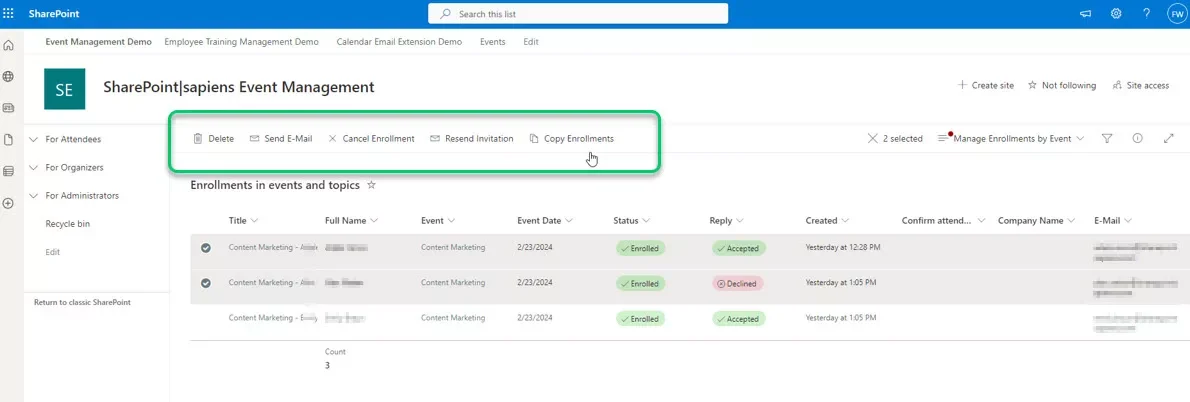1190x402 pixels.
Task: Delete the selected enrollments
Action: tap(213, 139)
